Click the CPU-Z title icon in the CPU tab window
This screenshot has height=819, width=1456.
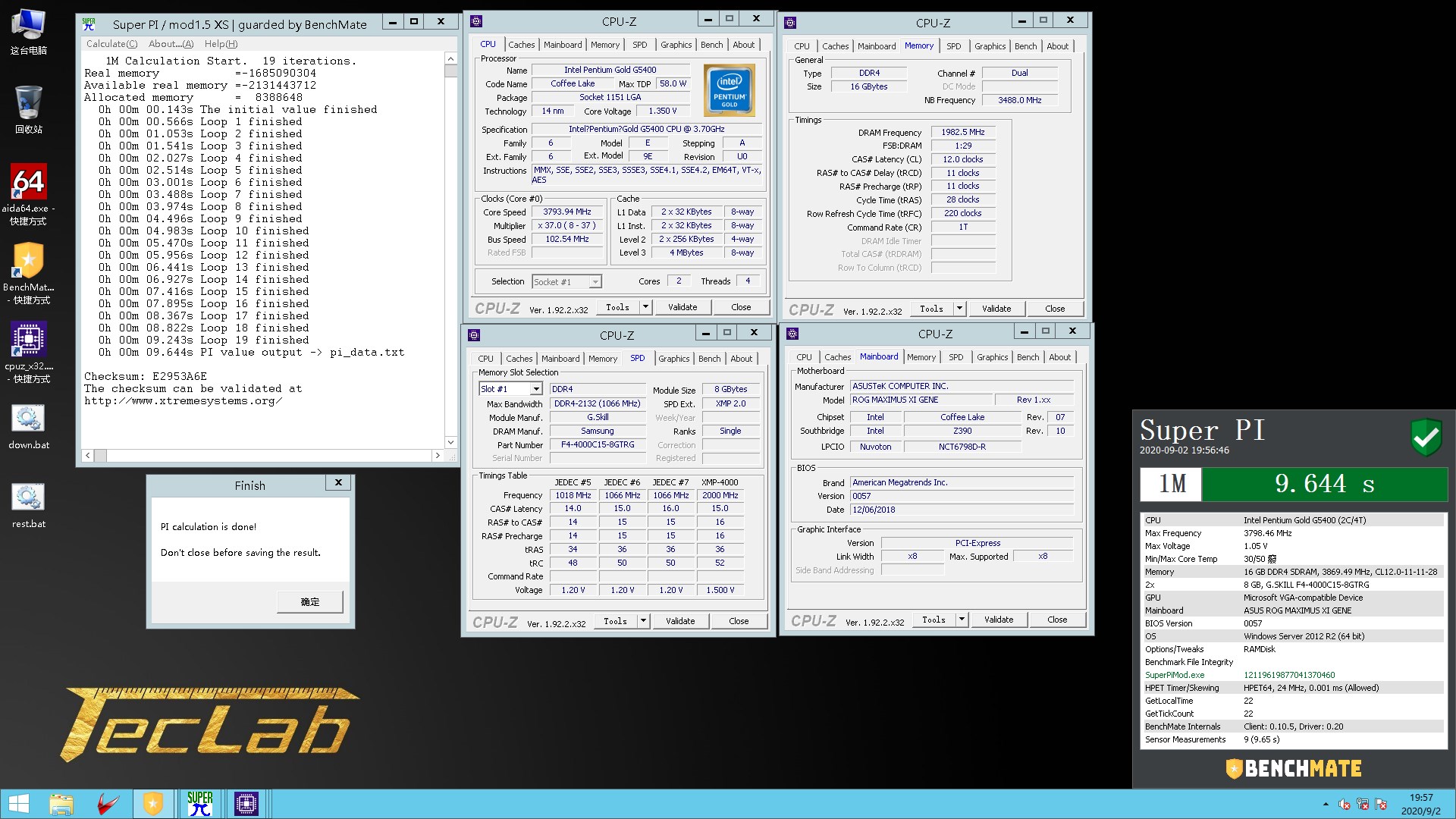[476, 21]
